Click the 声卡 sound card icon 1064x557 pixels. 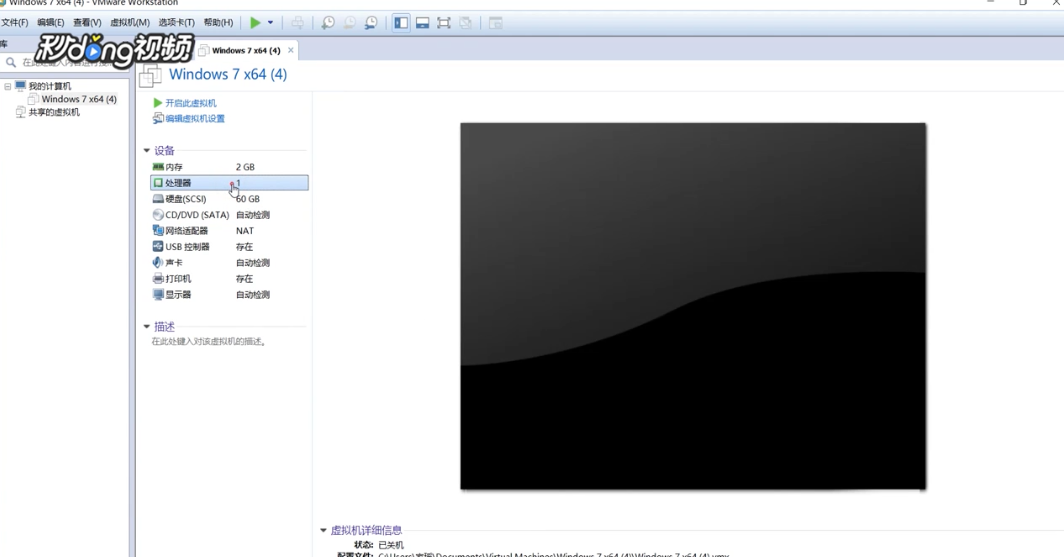[x=158, y=263]
